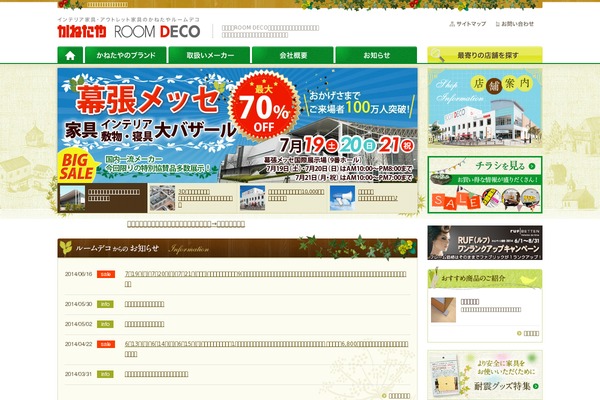
Task: Click the info tag on 2014/05/30 row
Action: tap(105, 304)
